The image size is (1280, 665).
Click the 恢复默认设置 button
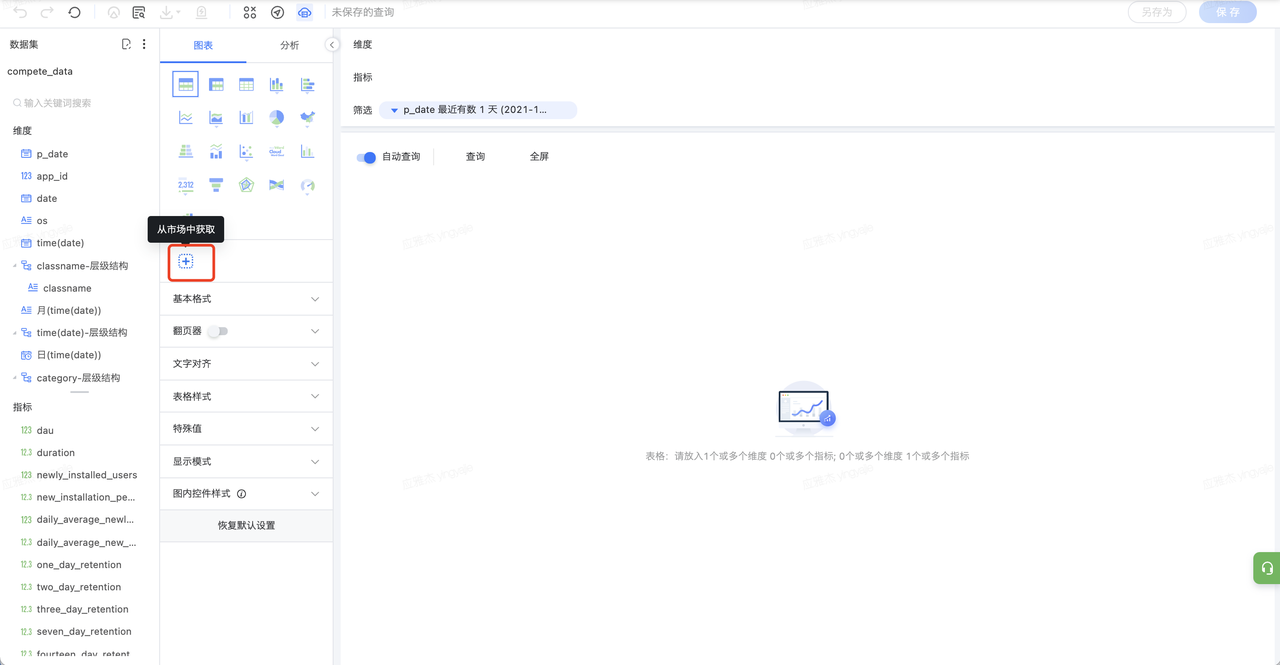pyautogui.click(x=246, y=526)
